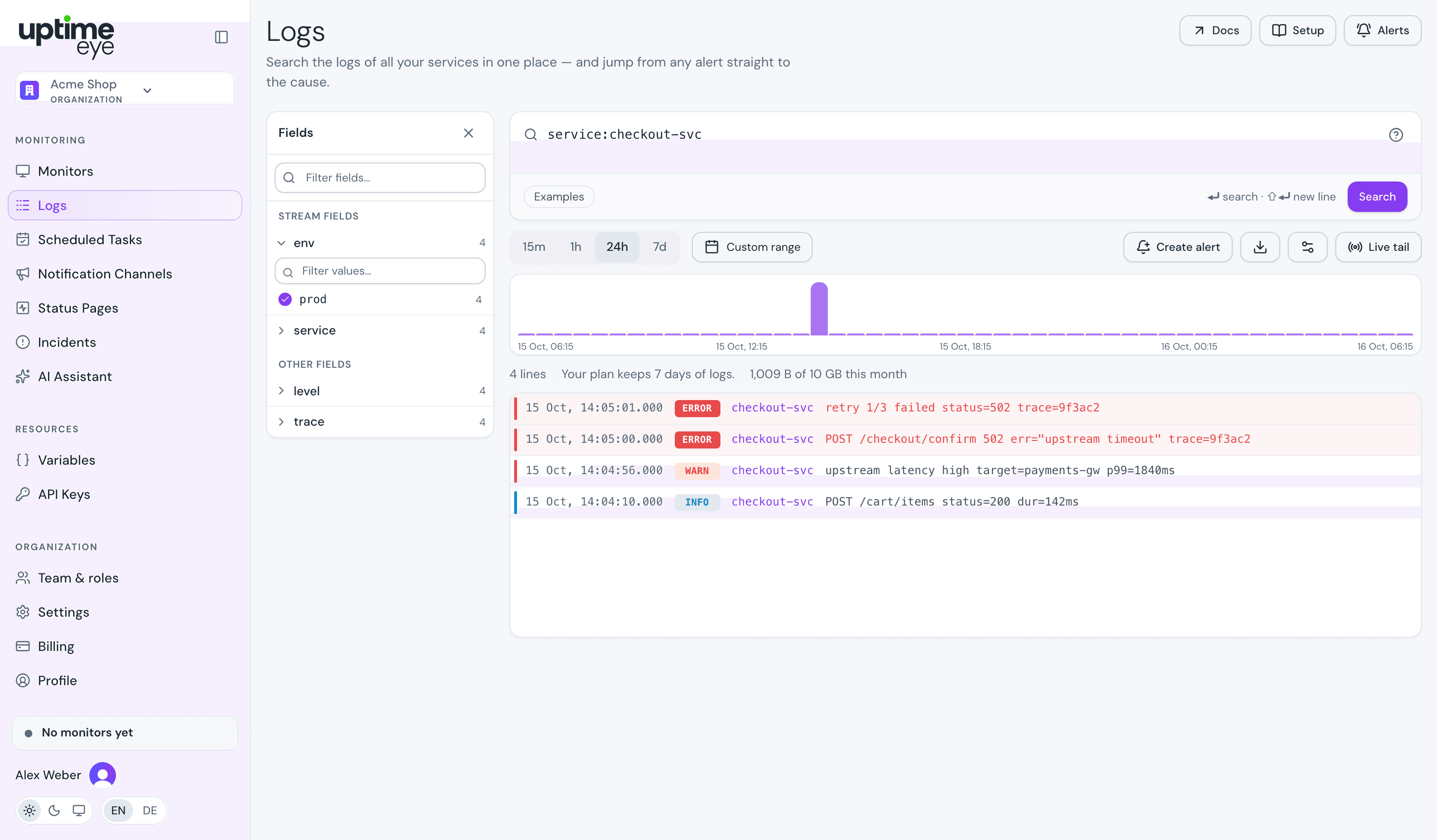The height and width of the screenshot is (840, 1437).
Task: Open Status Pages
Action: (125, 308)
